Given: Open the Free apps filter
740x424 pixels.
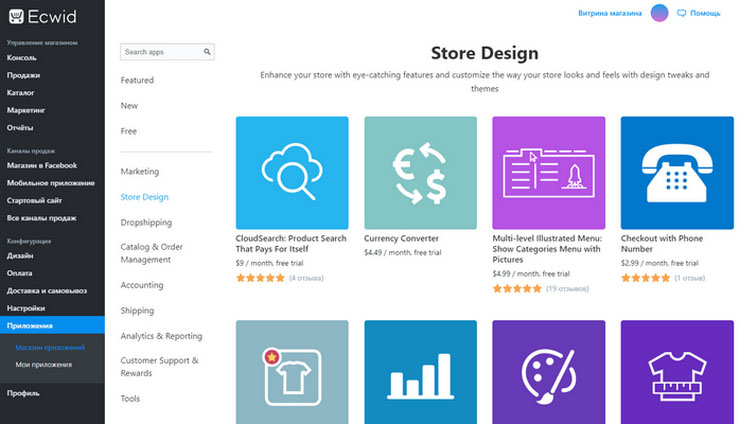Looking at the screenshot, I should (129, 131).
